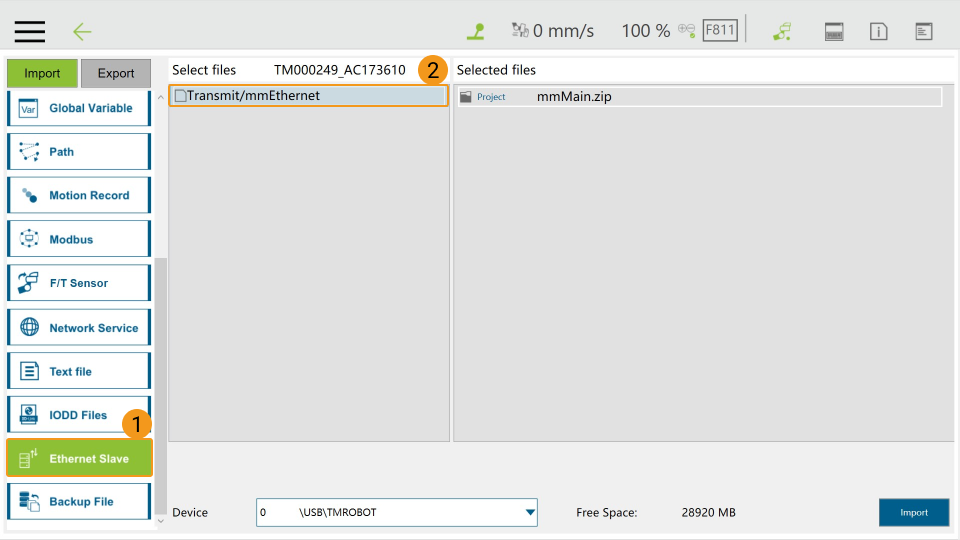Open the Path category

pyautogui.click(x=79, y=152)
